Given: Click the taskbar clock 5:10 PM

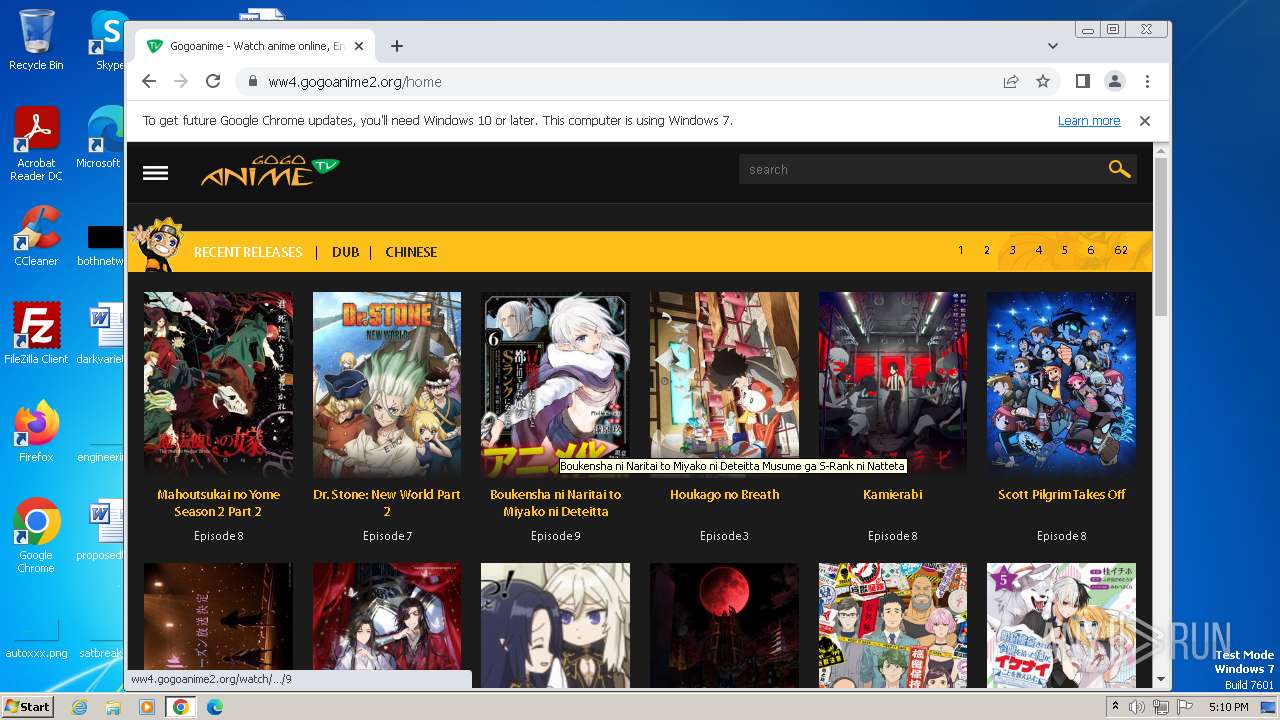Looking at the screenshot, I should [x=1228, y=707].
